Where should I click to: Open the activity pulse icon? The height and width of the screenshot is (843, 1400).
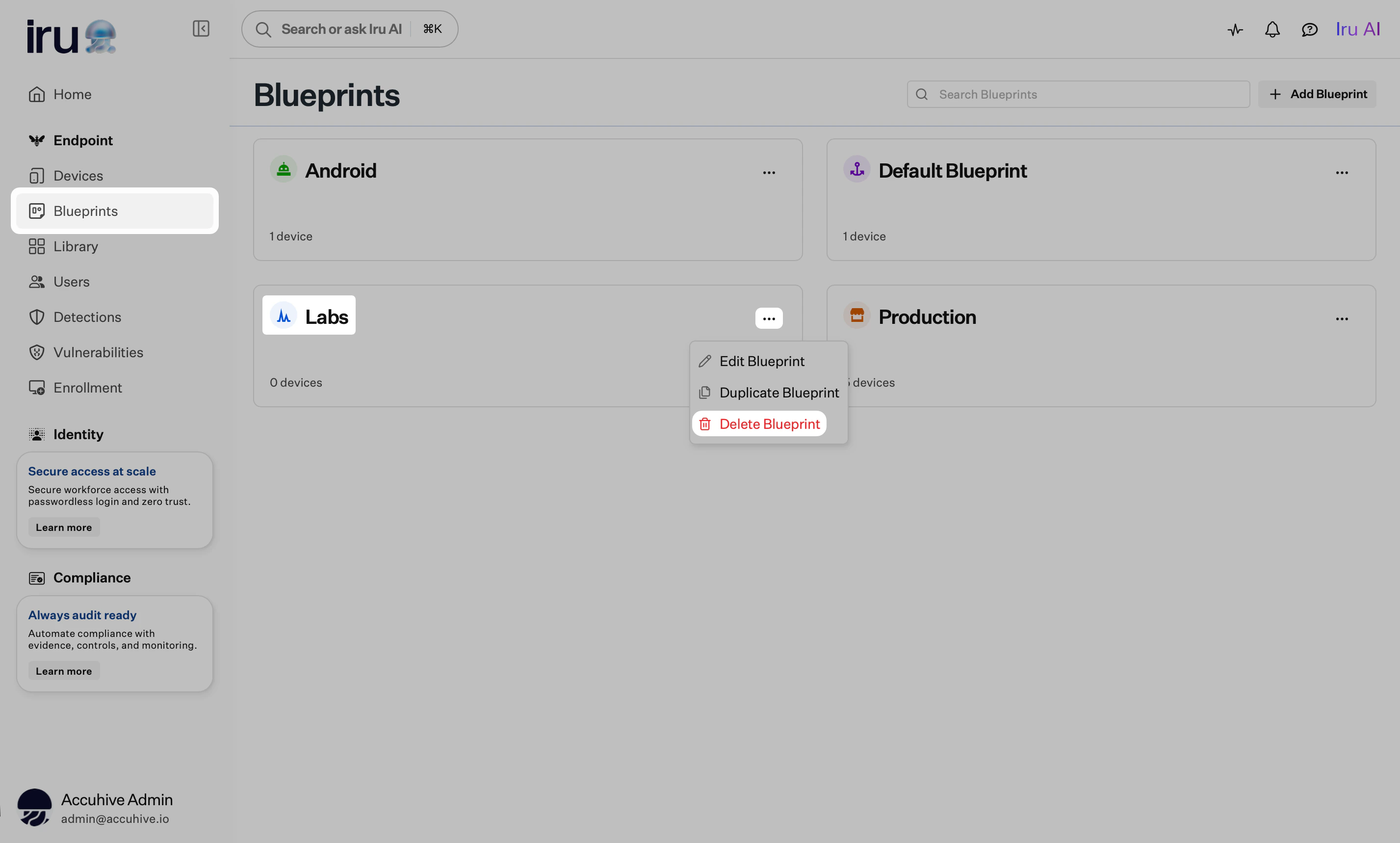1235,29
